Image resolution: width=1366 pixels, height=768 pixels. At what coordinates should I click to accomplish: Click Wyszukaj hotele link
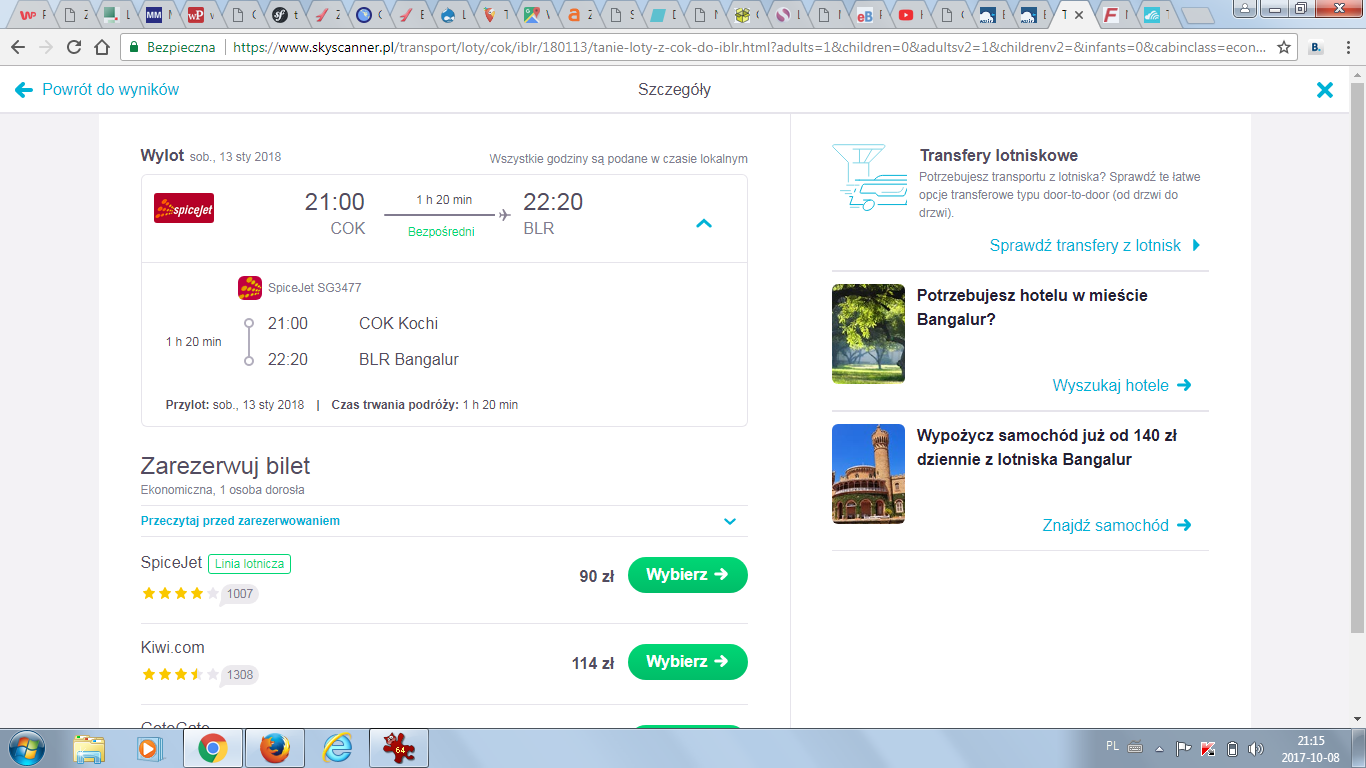pos(1122,385)
